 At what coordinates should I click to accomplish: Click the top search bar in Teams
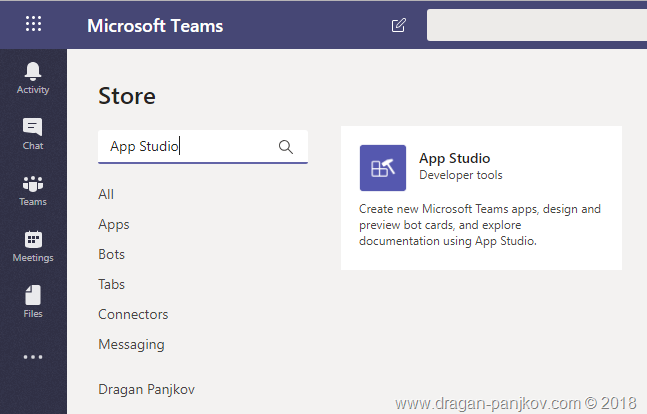tap(536, 25)
